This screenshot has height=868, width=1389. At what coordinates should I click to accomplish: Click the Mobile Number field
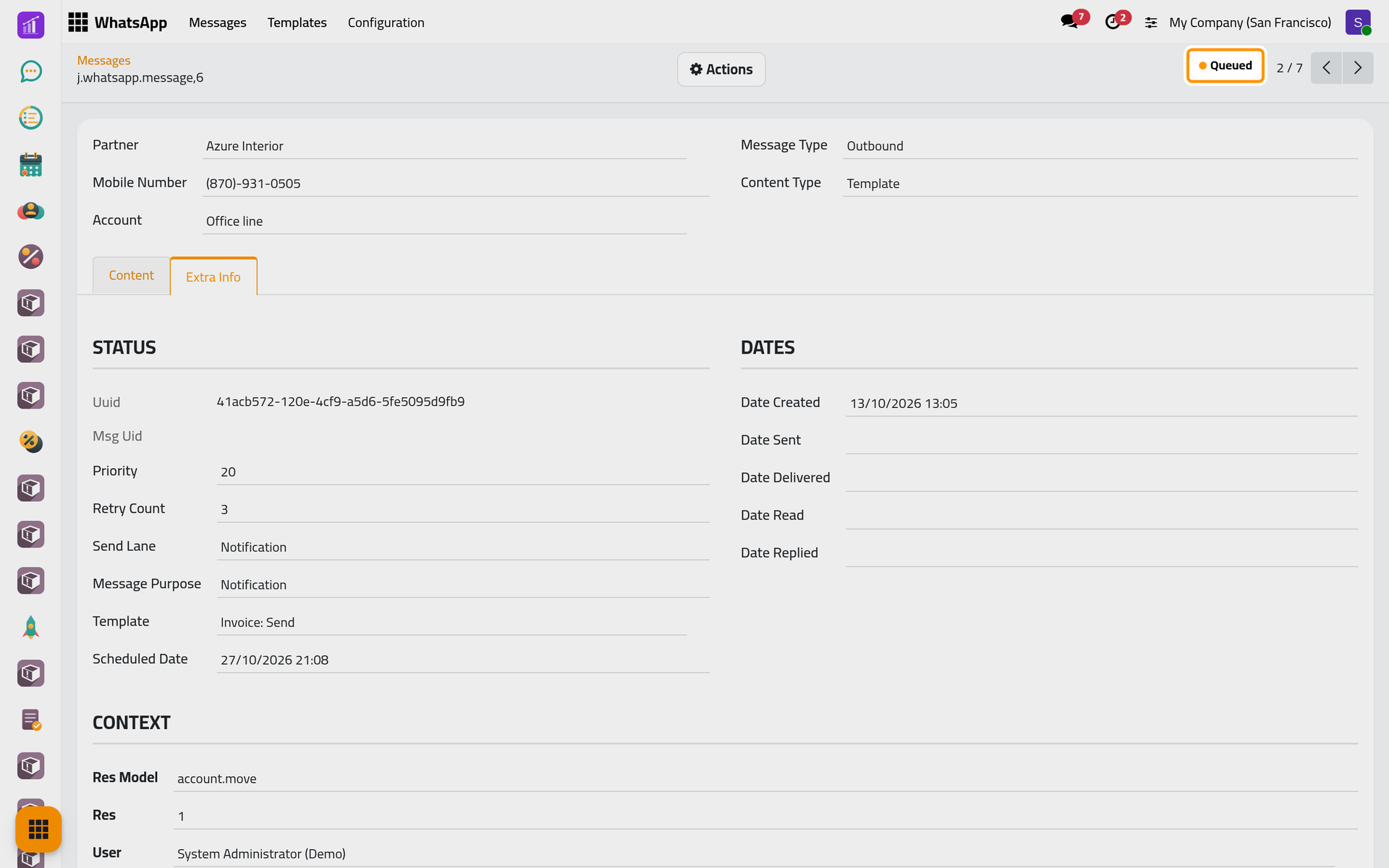point(456,184)
